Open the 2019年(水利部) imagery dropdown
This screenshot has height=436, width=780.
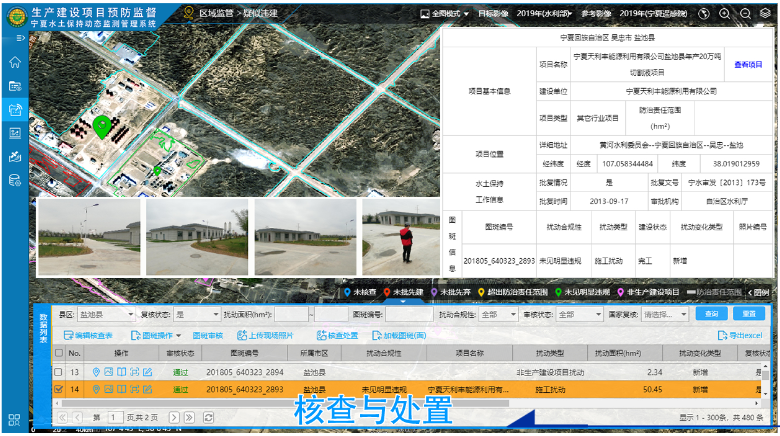coord(544,14)
